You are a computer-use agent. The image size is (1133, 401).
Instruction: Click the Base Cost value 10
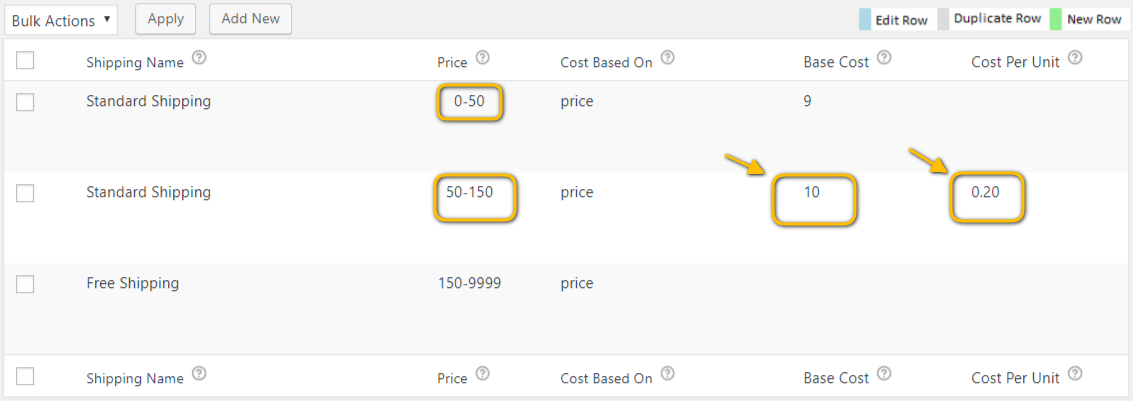point(812,192)
